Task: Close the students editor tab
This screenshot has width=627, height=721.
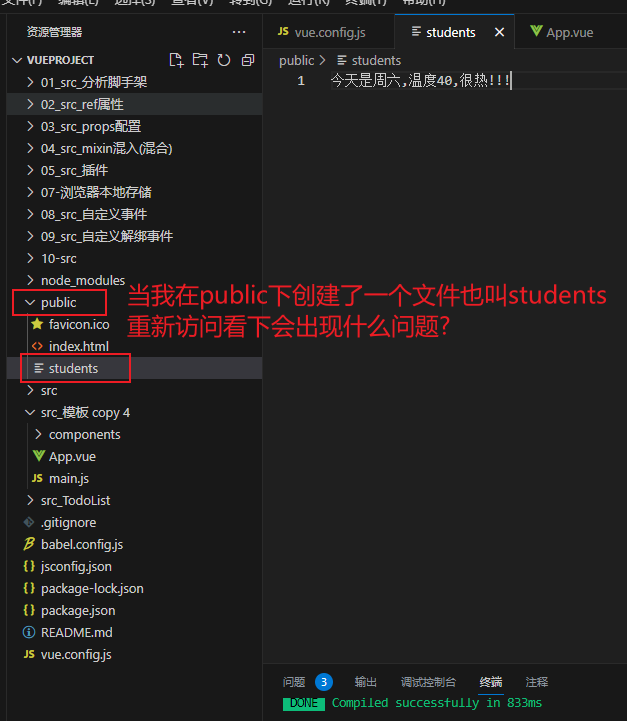Action: (499, 32)
